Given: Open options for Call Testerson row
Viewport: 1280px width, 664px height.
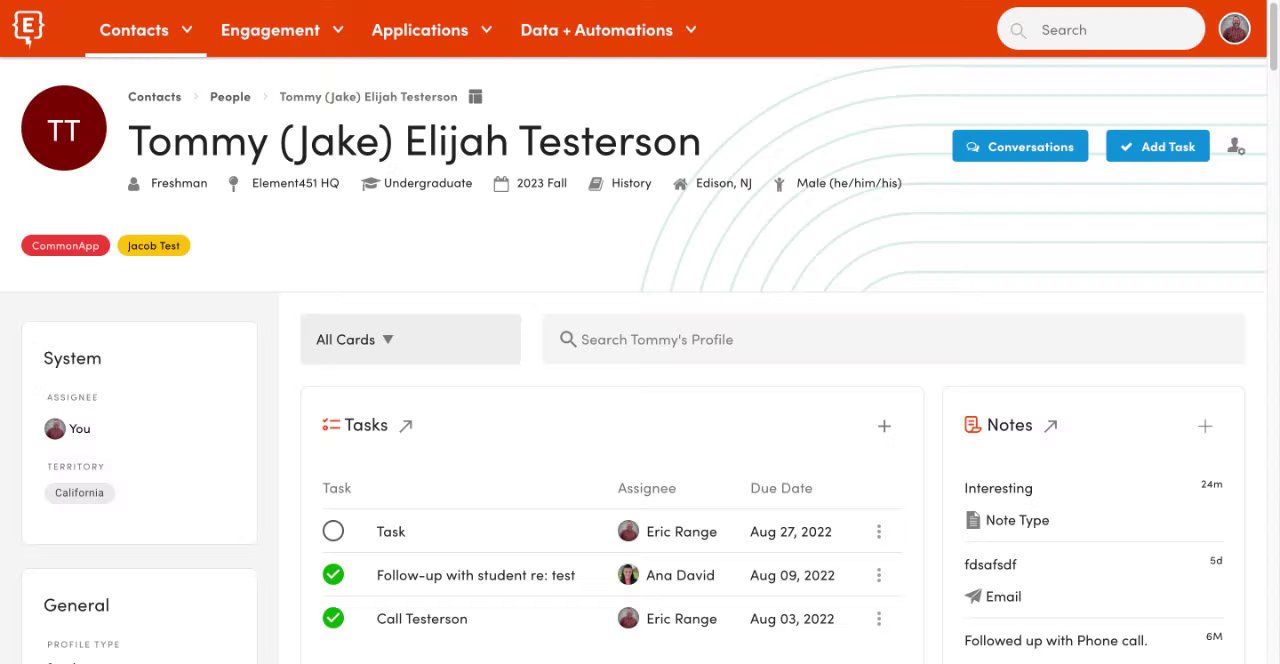Looking at the screenshot, I should pyautogui.click(x=879, y=619).
